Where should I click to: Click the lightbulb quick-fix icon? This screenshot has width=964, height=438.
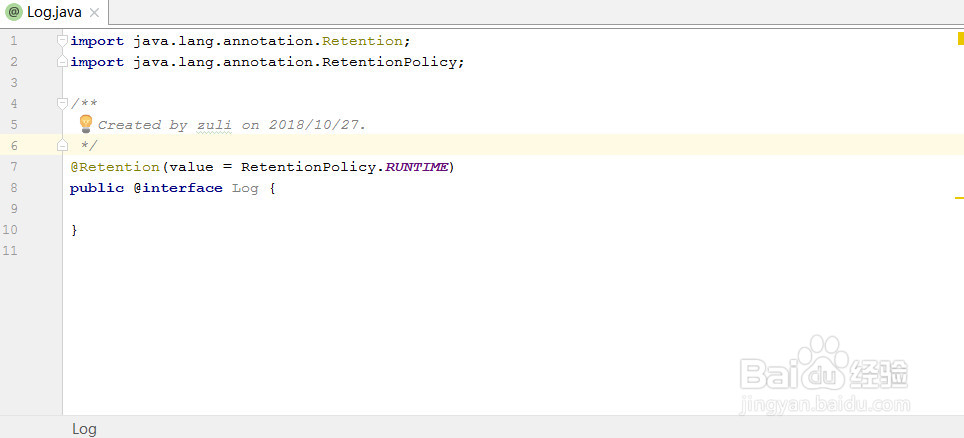pos(85,123)
